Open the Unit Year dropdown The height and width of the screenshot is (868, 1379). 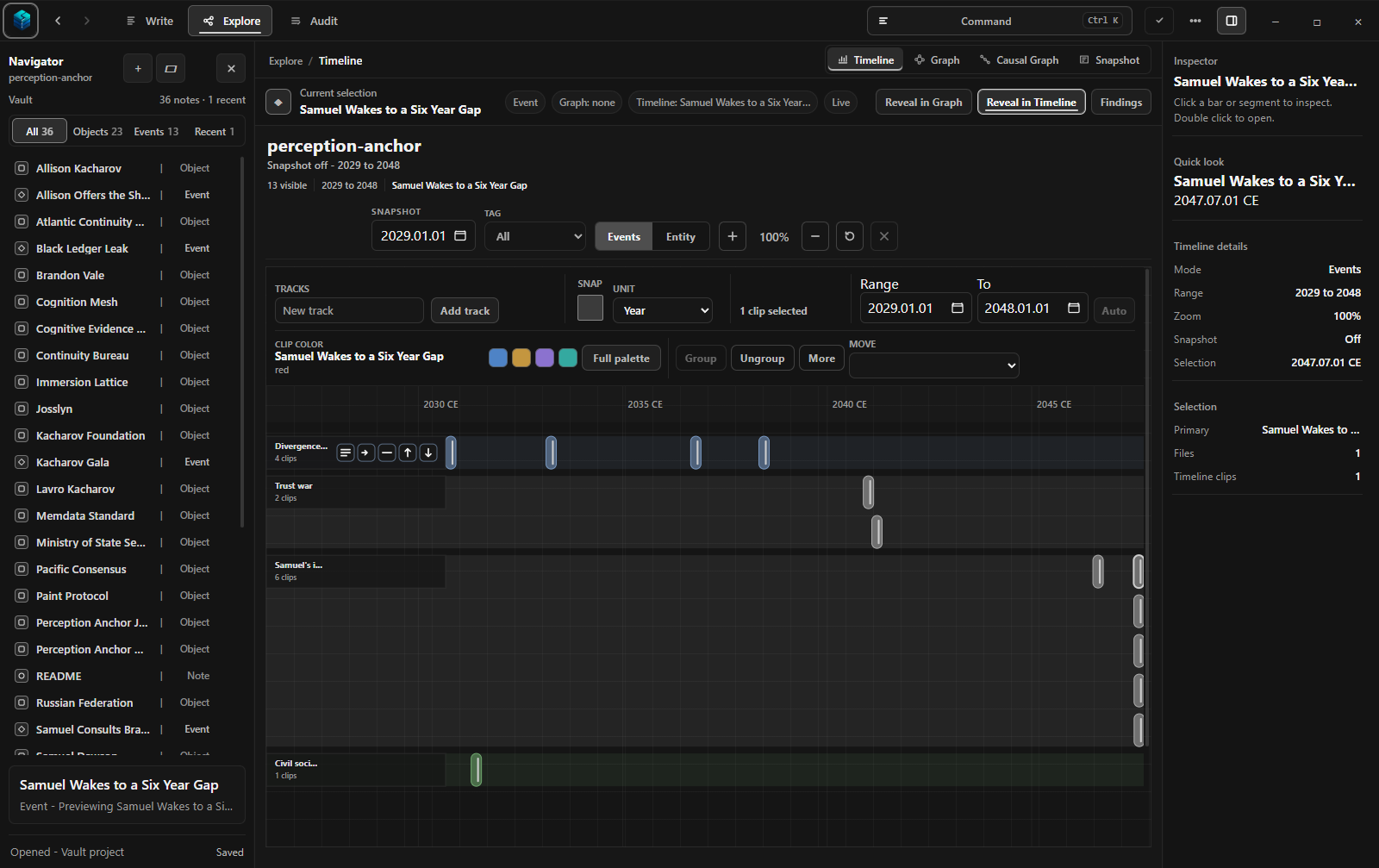point(663,310)
